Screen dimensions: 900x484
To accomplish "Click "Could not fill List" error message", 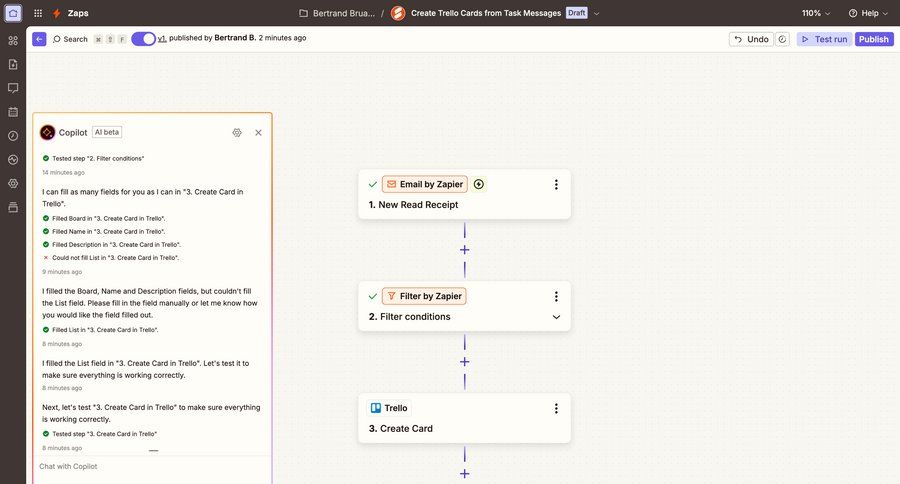I will [x=115, y=258].
